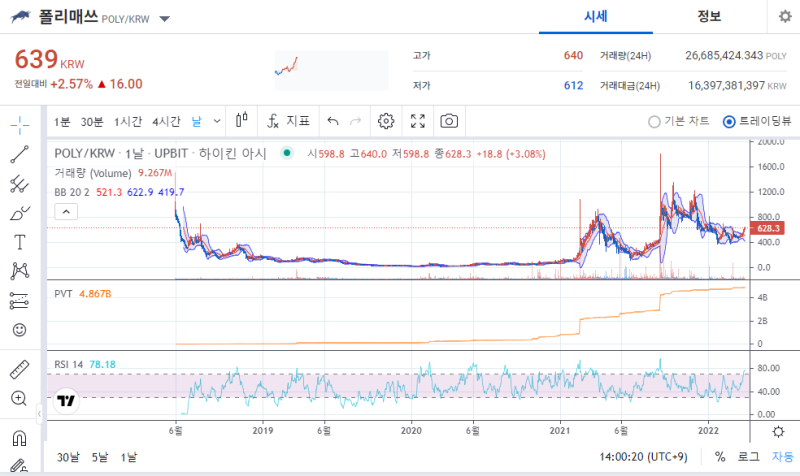Select the ruler measure tool
This screenshot has width=800, height=476.
[19, 369]
